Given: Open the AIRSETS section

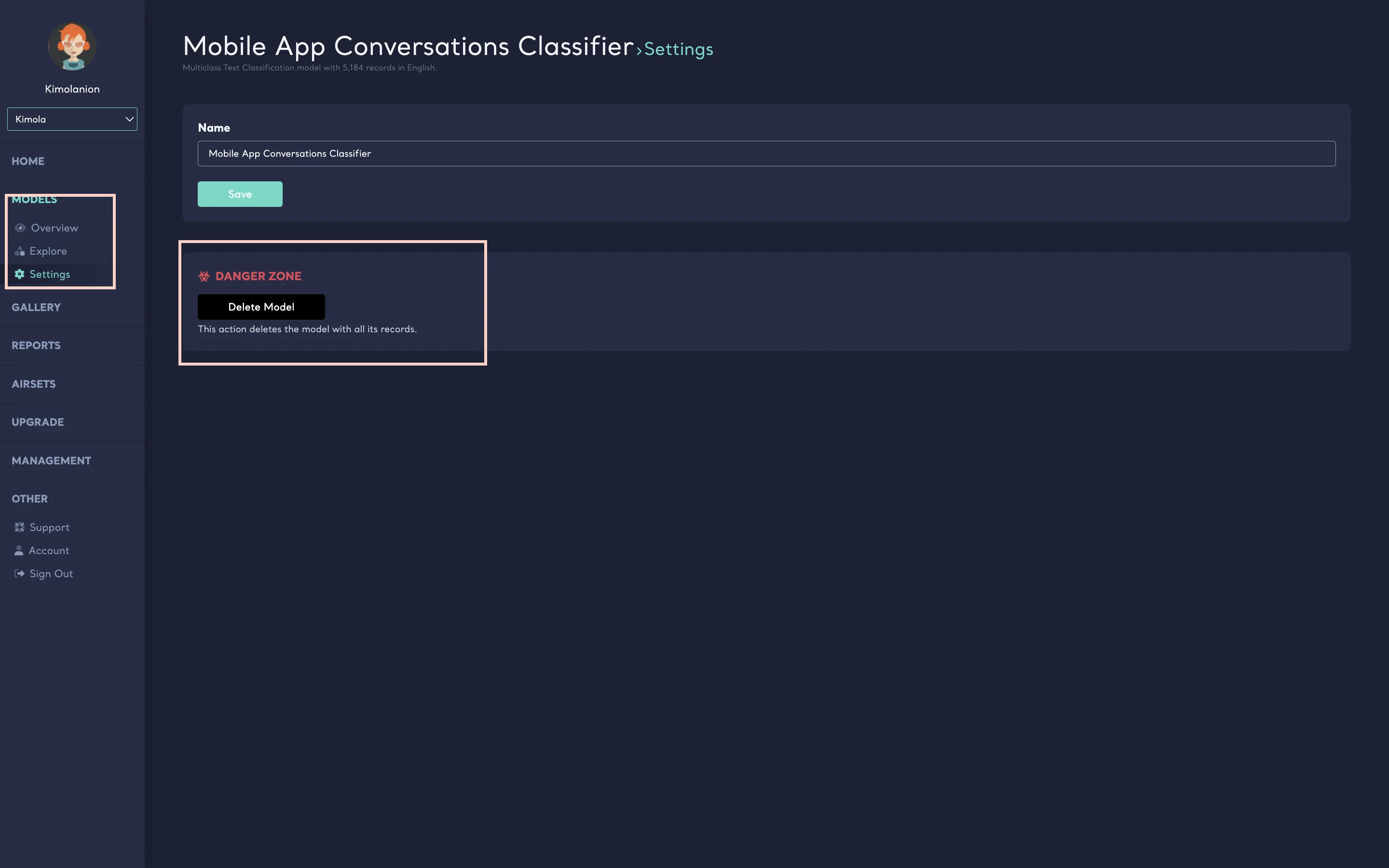Looking at the screenshot, I should click(34, 384).
